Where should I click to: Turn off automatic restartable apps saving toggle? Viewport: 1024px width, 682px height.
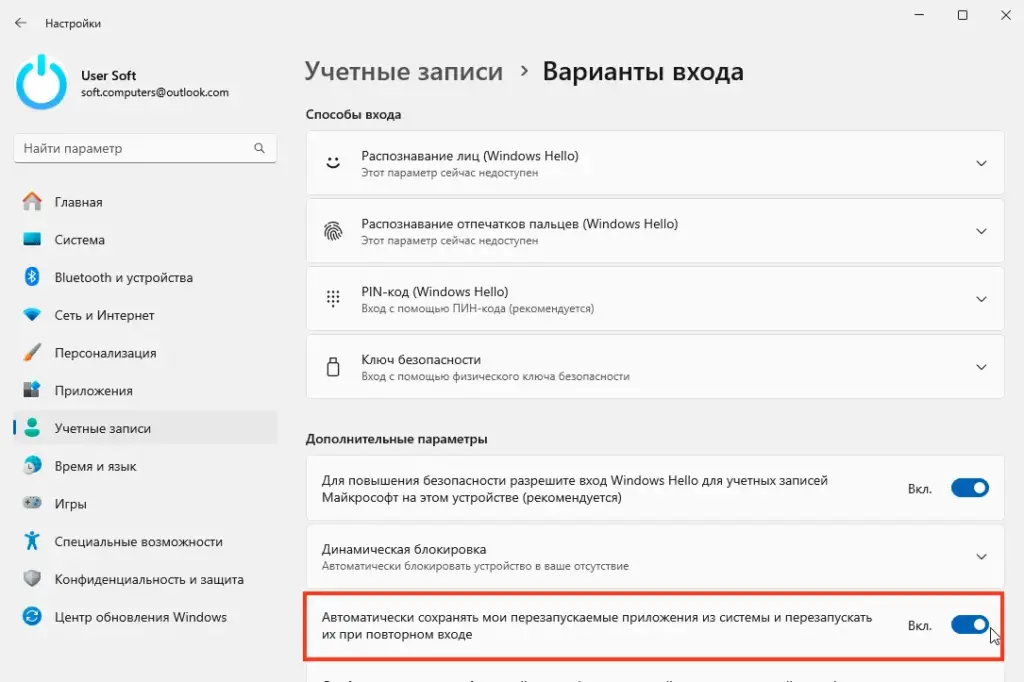pos(969,625)
